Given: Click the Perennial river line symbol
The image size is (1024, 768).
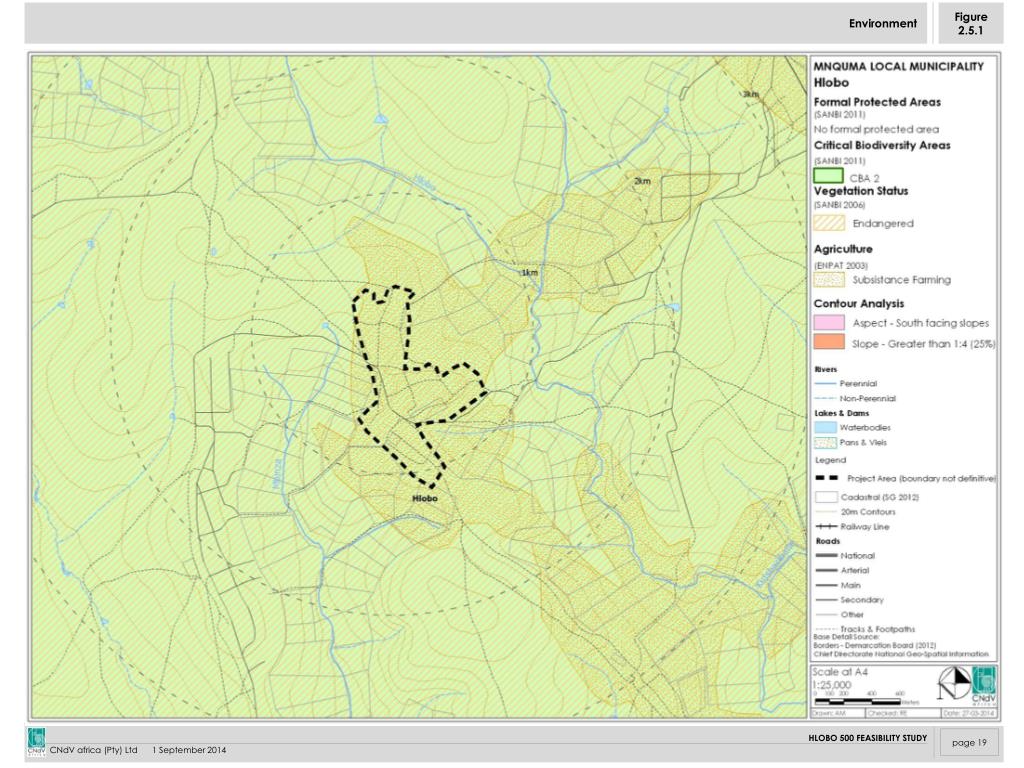Looking at the screenshot, I should pyautogui.click(x=826, y=383).
